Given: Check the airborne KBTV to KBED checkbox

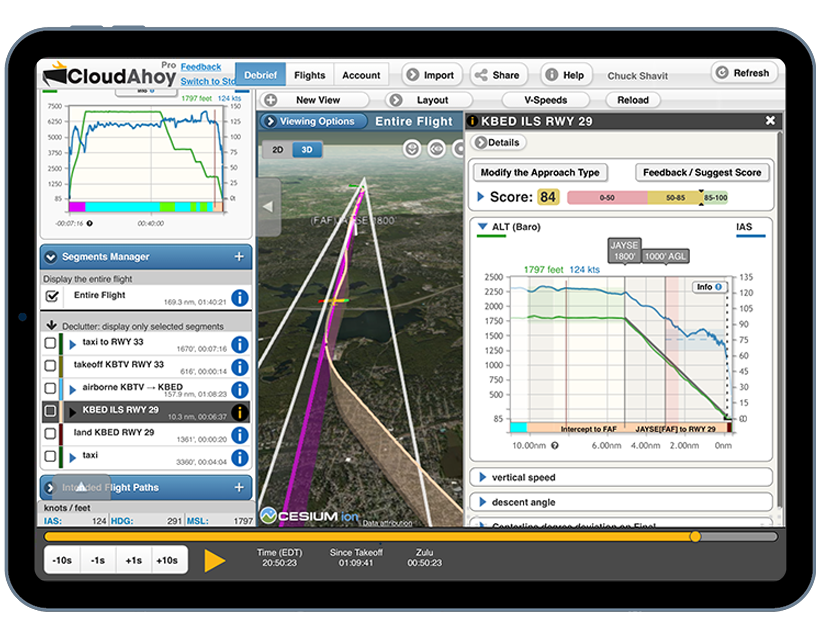Looking at the screenshot, I should click(x=50, y=388).
